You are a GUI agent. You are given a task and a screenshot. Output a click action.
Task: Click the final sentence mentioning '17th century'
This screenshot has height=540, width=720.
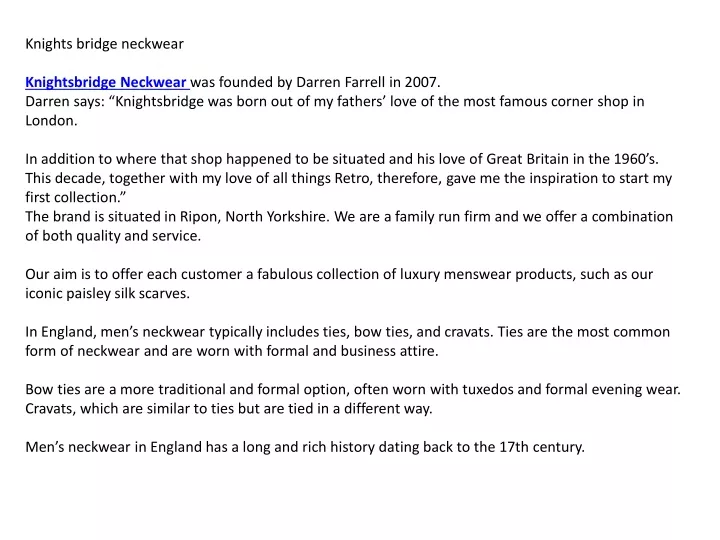(305, 447)
